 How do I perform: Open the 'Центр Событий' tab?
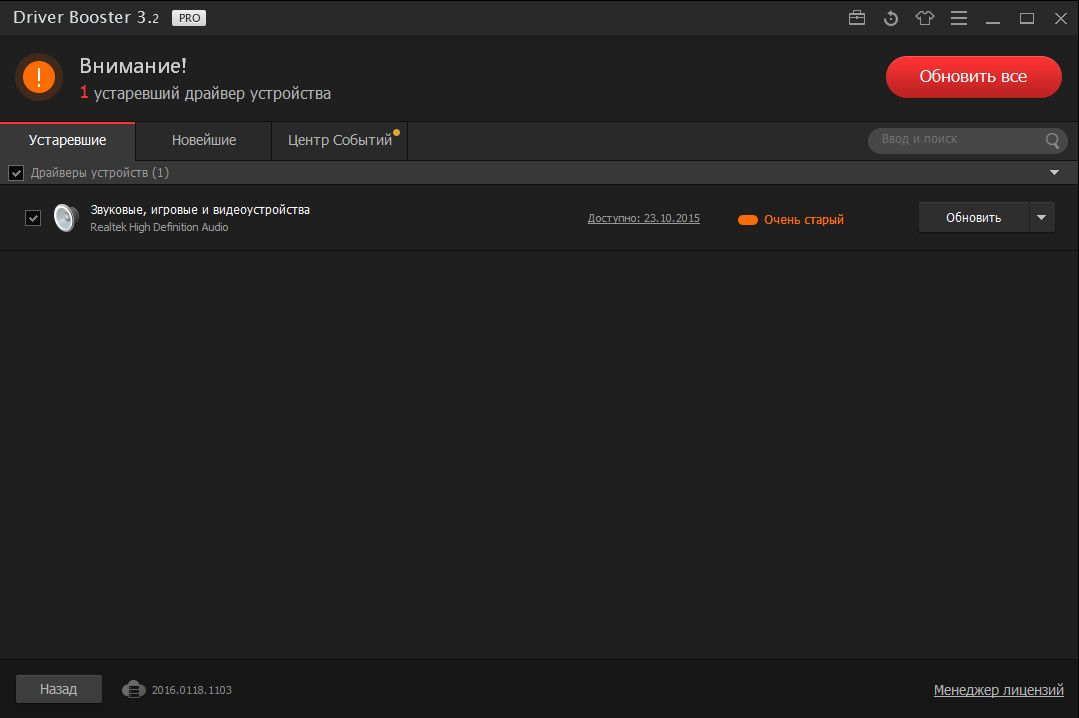pyautogui.click(x=340, y=140)
